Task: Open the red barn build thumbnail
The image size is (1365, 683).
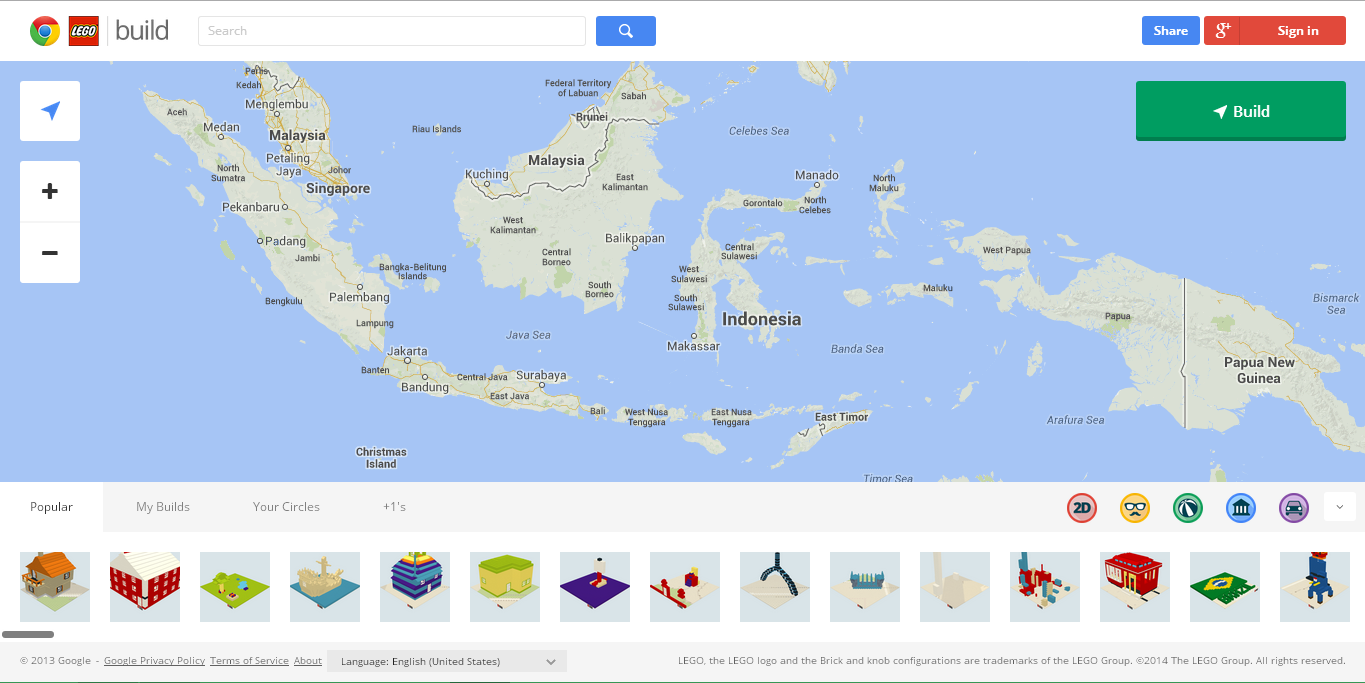Action: pyautogui.click(x=145, y=587)
